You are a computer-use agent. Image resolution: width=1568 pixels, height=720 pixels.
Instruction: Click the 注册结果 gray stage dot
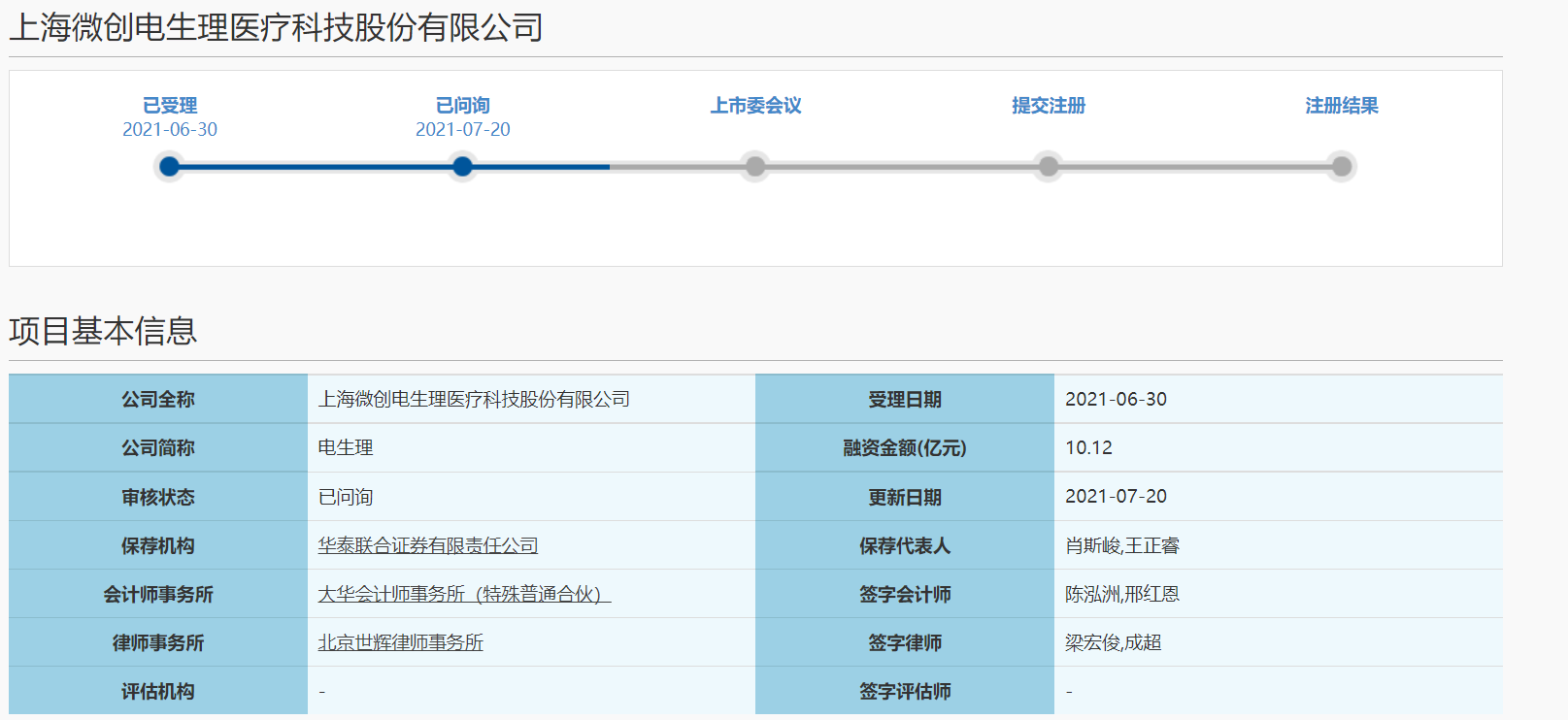(x=1342, y=167)
